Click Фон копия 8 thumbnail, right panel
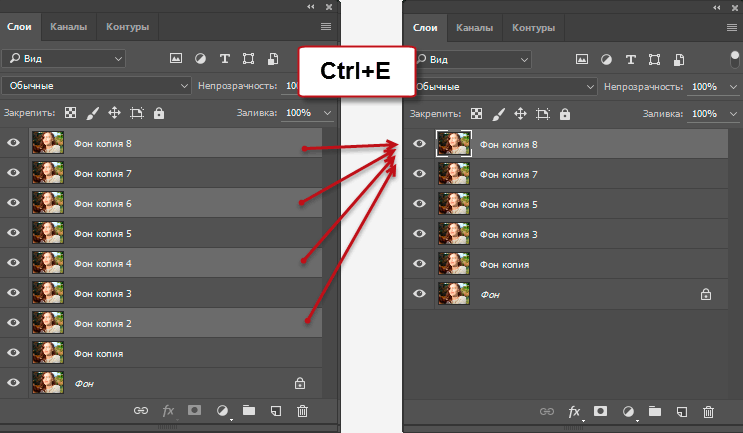 tap(453, 144)
